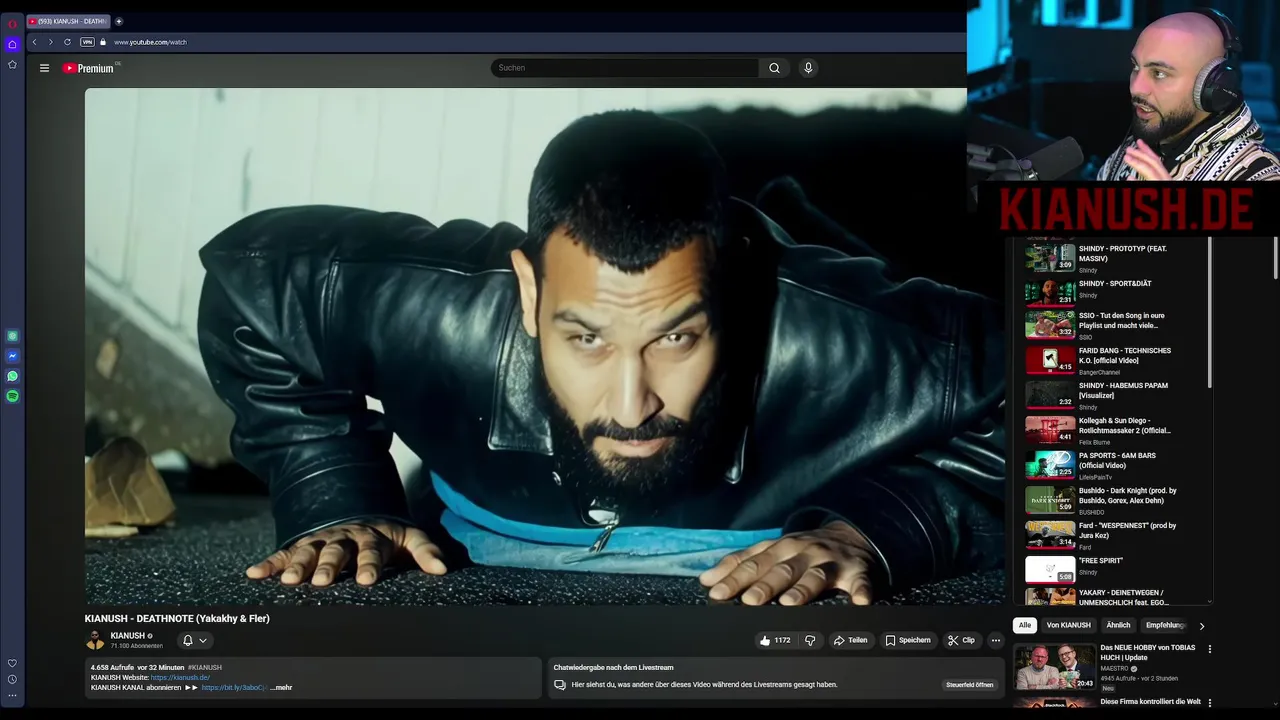
Task: Expand the description with ...mehr
Action: pyautogui.click(x=281, y=687)
